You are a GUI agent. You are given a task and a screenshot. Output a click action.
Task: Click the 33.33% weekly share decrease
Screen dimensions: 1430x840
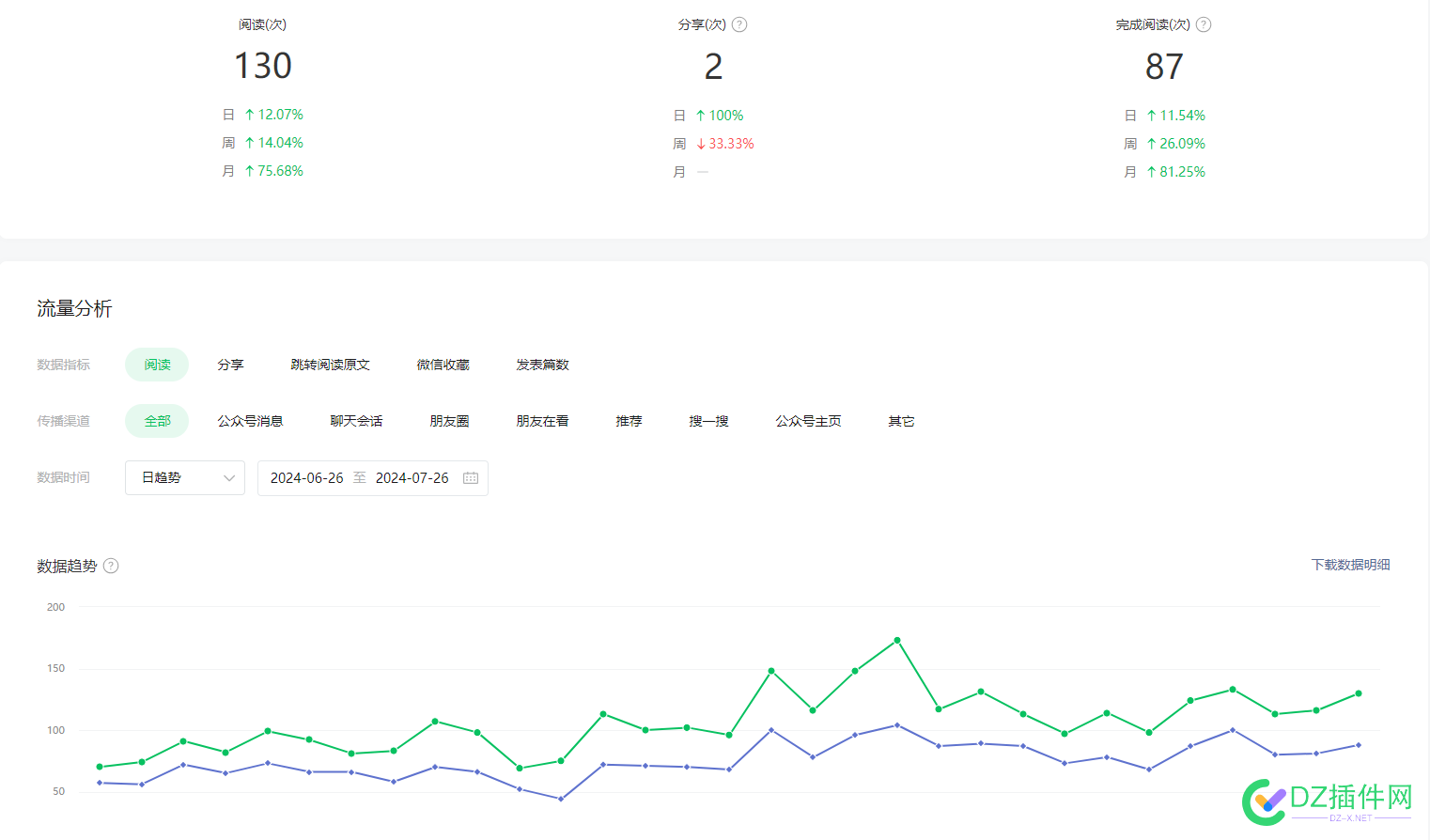[731, 144]
